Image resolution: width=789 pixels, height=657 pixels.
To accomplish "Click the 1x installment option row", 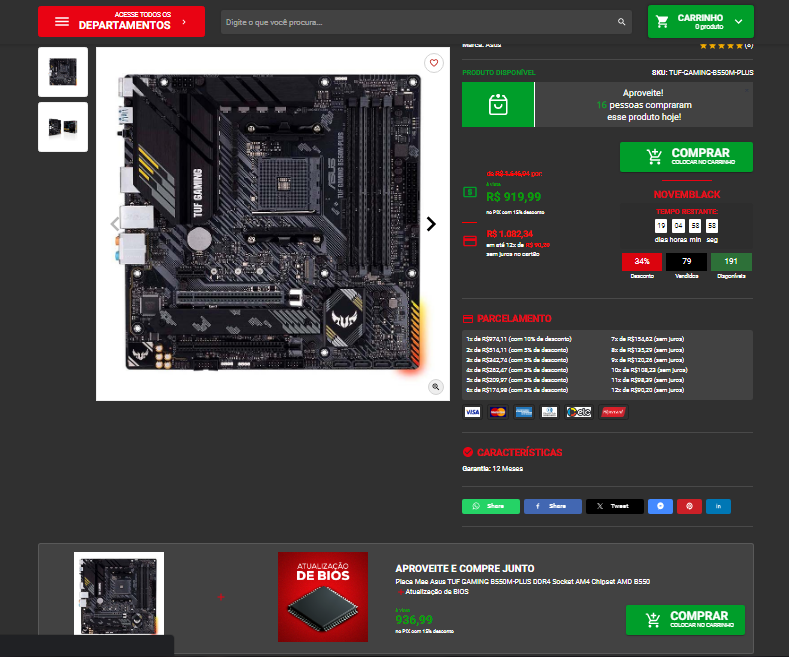I will pyautogui.click(x=519, y=339).
